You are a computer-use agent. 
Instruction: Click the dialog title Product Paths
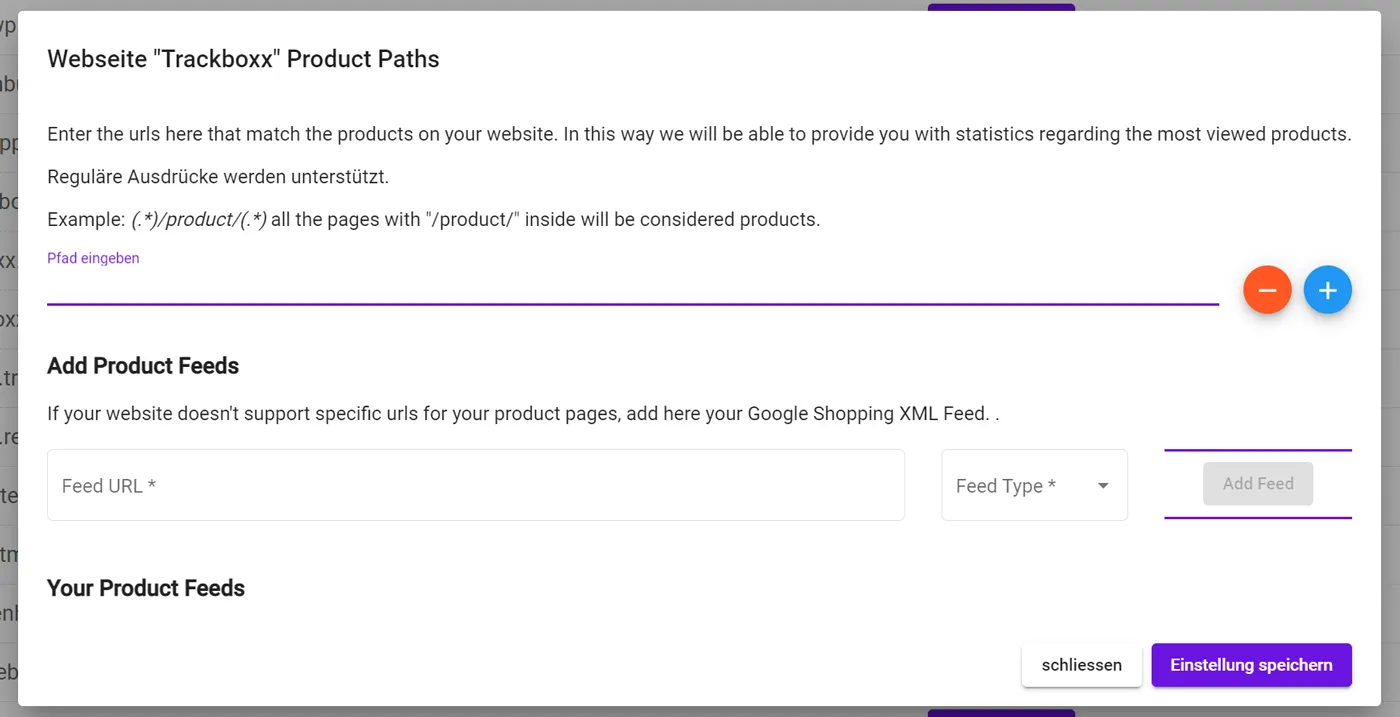pos(243,59)
